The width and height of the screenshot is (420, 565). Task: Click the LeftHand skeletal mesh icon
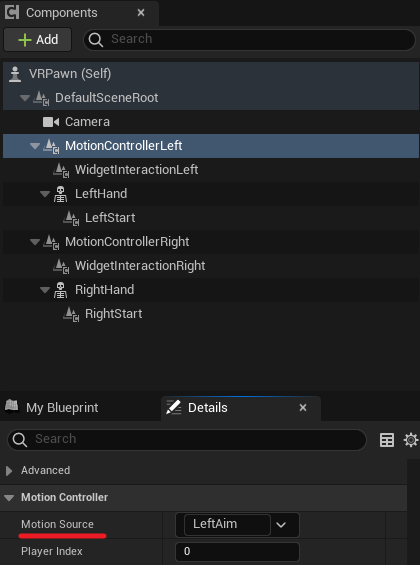tap(61, 194)
